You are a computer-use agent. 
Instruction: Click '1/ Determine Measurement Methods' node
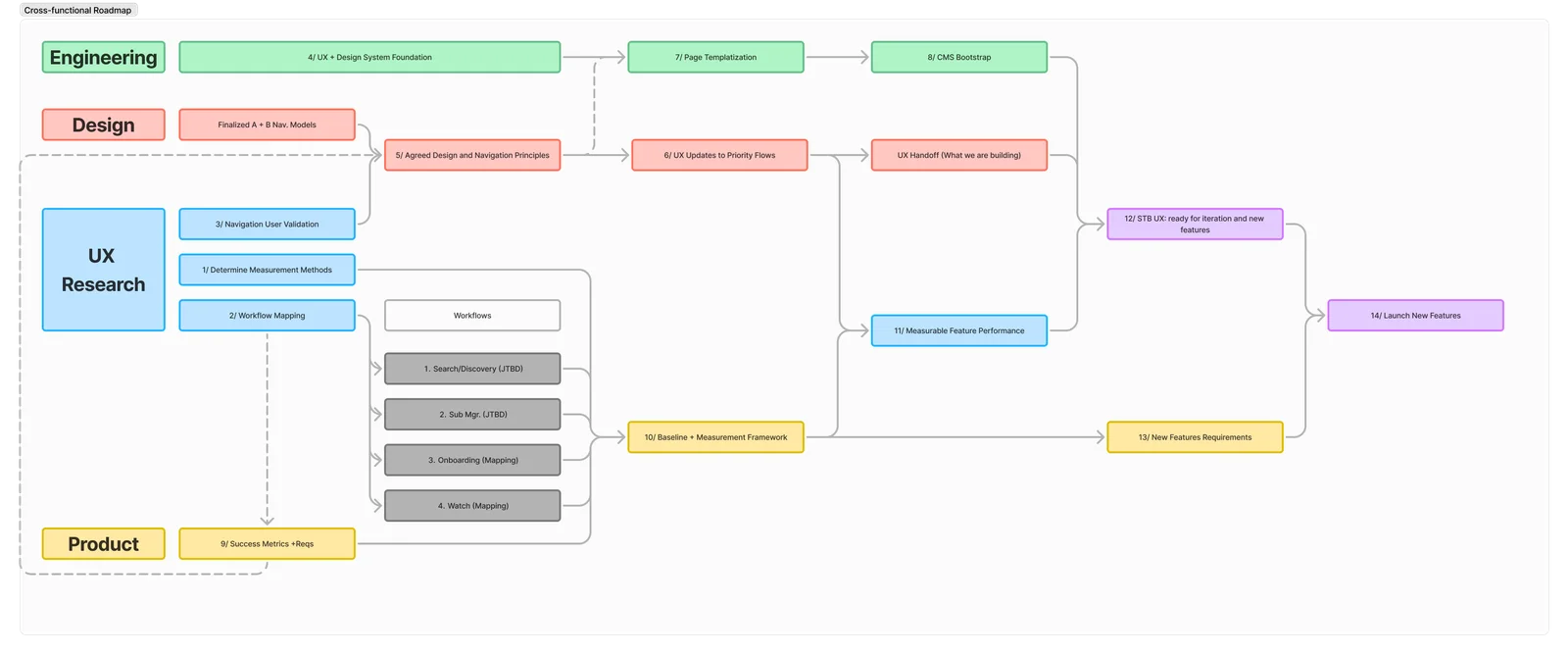click(x=267, y=270)
